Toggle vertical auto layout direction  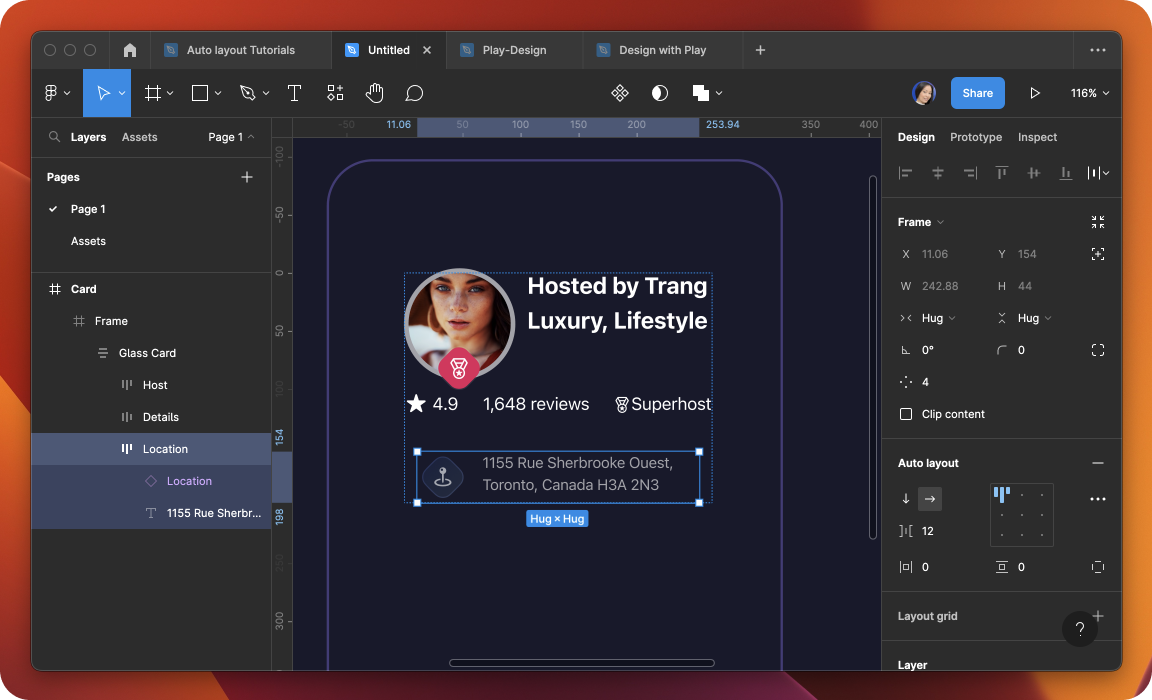tap(906, 499)
